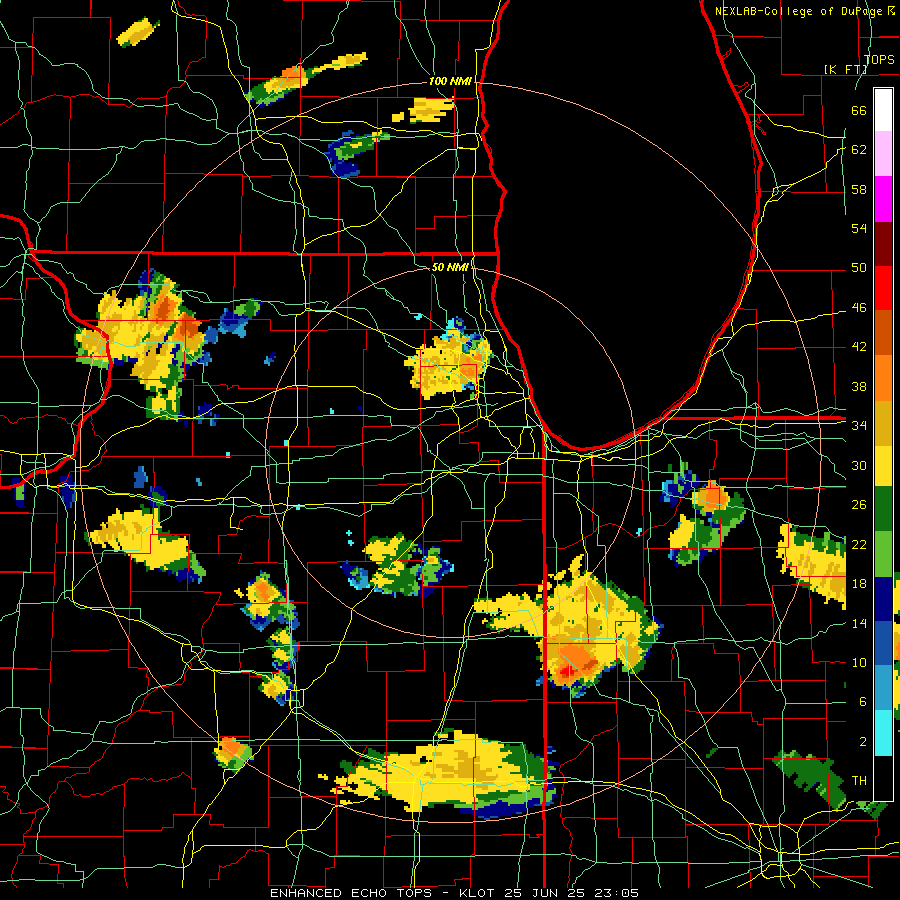The height and width of the screenshot is (900, 900).
Task: Click the yellow legend swatch
Action: [x=883, y=466]
